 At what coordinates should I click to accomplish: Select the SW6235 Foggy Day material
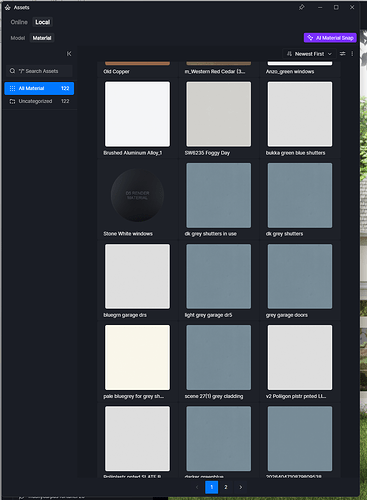219,114
